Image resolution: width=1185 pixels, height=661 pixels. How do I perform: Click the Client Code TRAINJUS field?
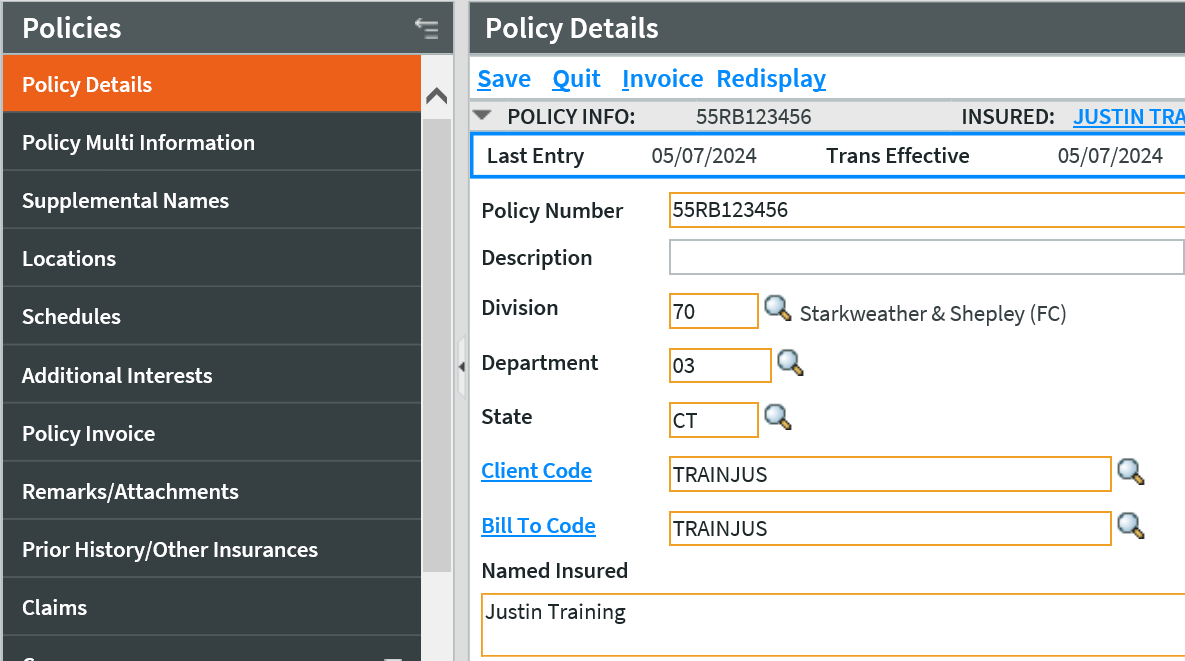pyautogui.click(x=890, y=474)
